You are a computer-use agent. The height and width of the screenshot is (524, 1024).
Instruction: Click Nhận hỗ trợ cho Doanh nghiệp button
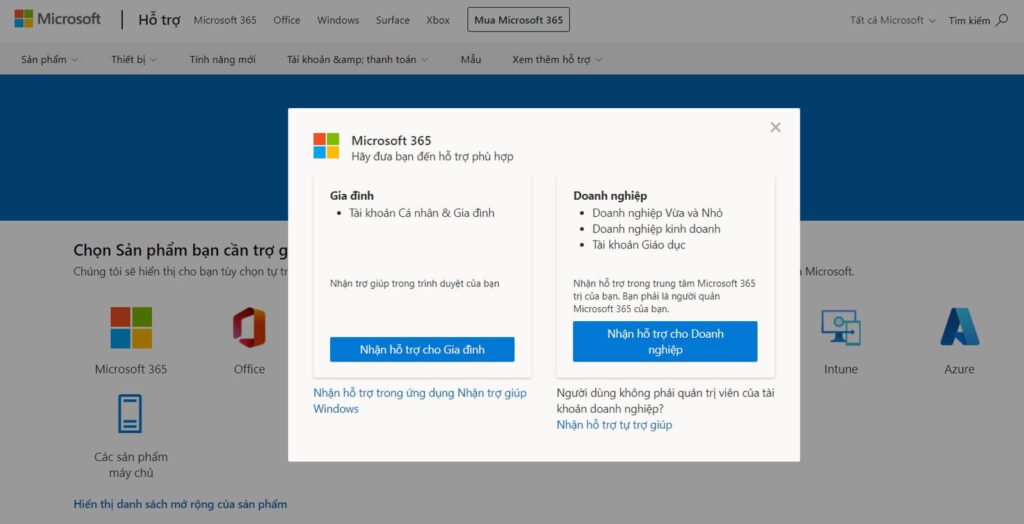(665, 342)
